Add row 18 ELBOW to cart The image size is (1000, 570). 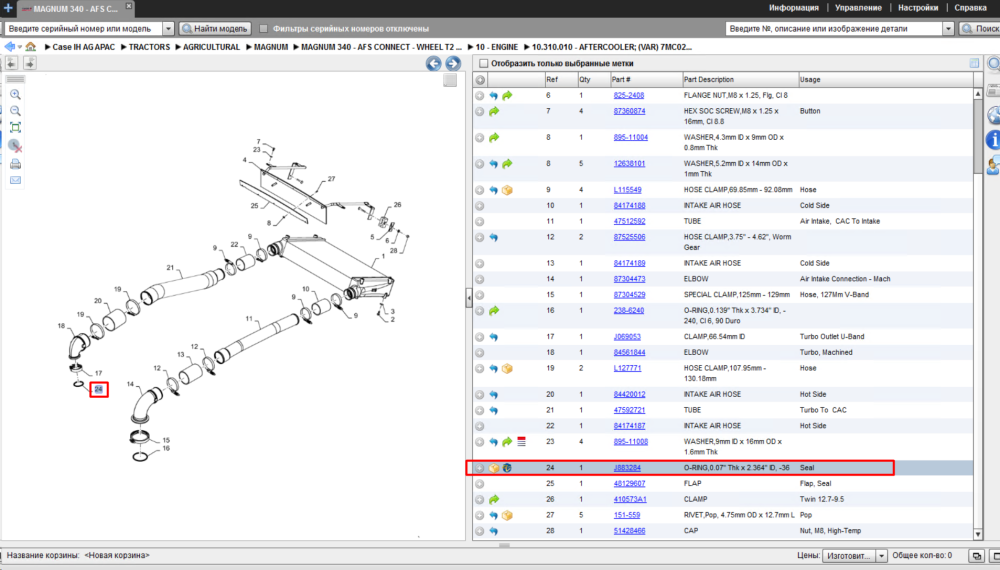[x=480, y=353]
